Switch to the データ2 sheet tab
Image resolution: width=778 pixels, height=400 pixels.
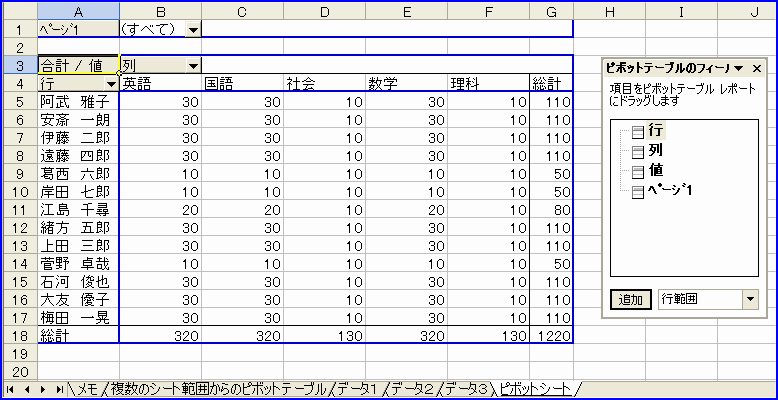coord(412,389)
